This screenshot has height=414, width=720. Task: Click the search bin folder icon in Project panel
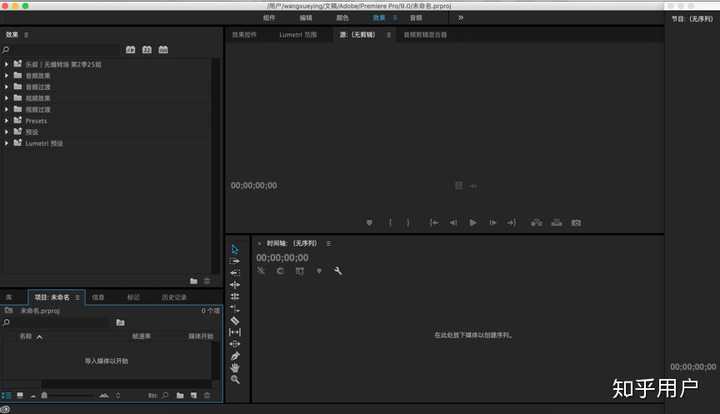tap(120, 323)
